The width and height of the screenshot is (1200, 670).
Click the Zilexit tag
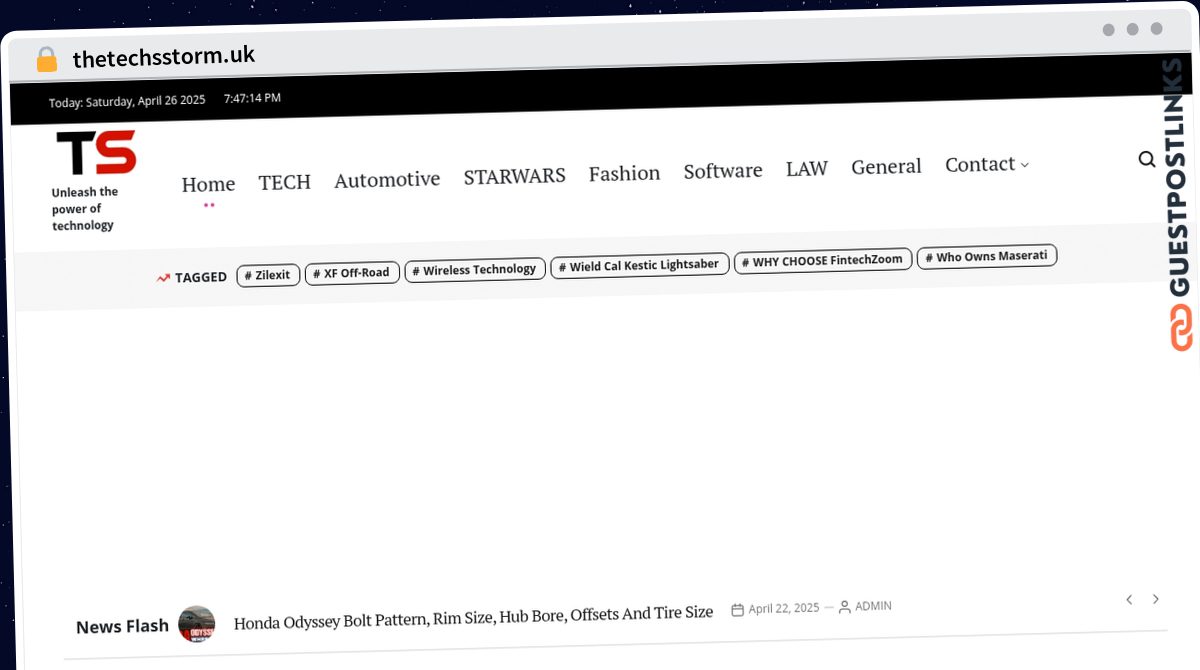(x=268, y=275)
